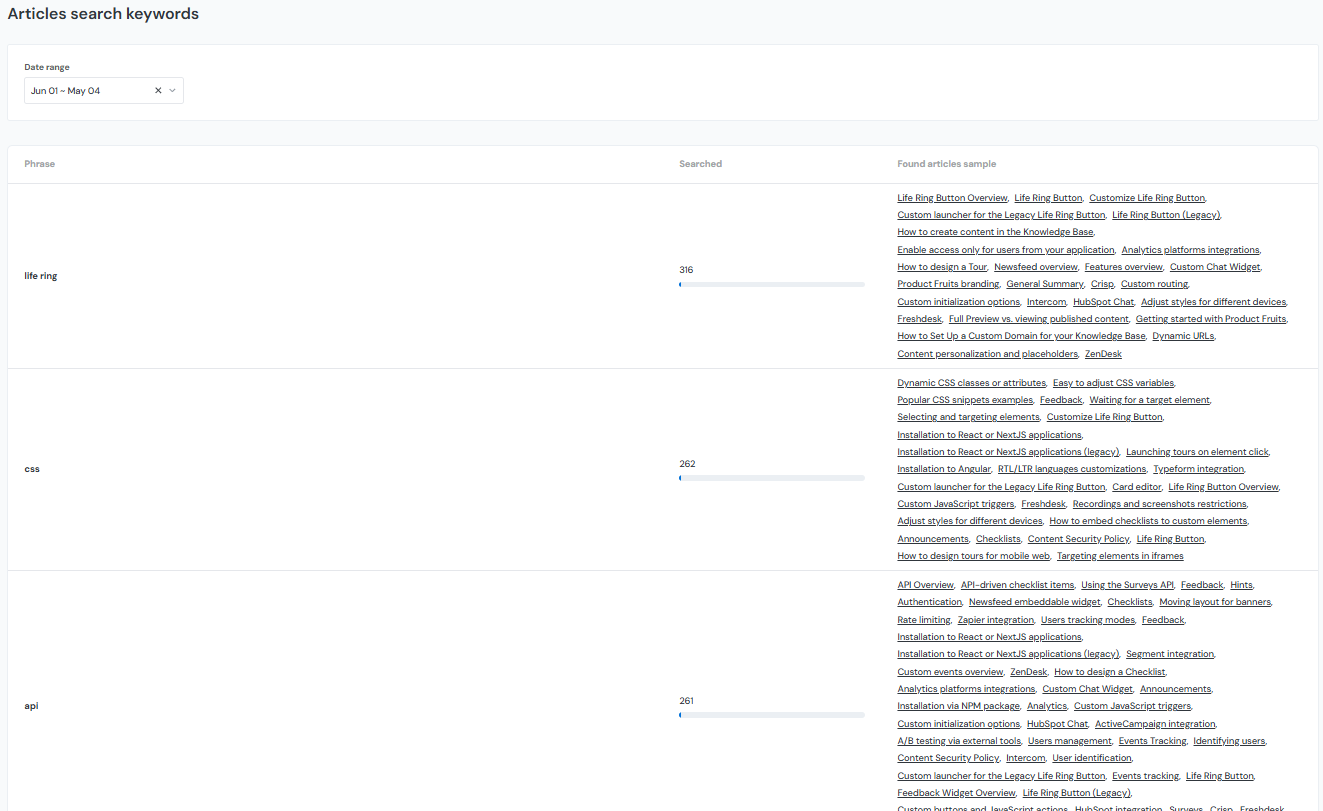Clear the selected date range
This screenshot has width=1323, height=811.
click(158, 90)
